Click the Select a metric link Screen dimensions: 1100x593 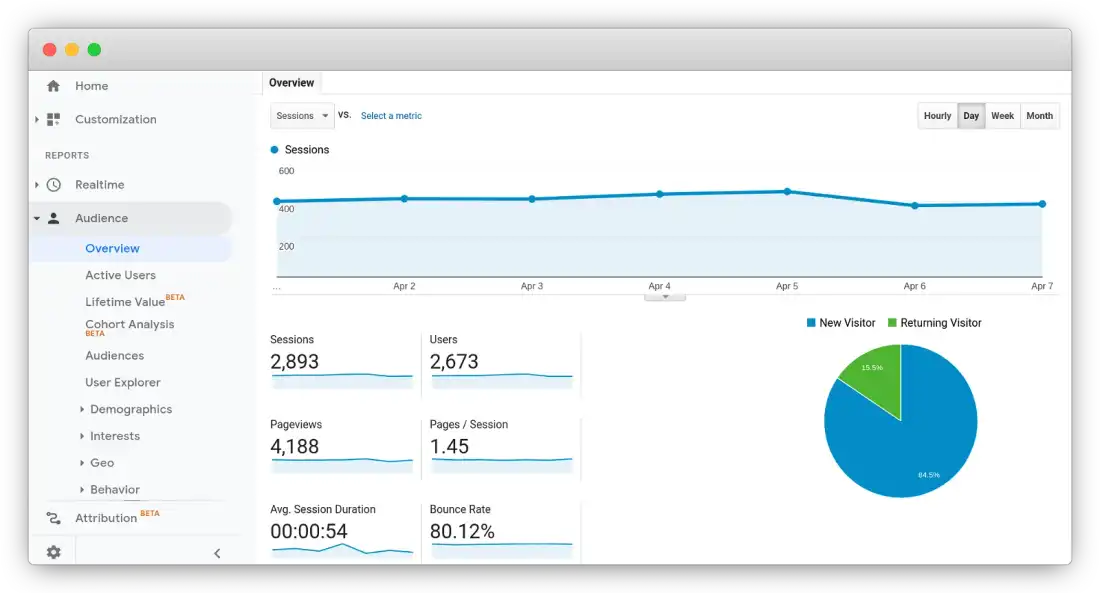coord(390,116)
